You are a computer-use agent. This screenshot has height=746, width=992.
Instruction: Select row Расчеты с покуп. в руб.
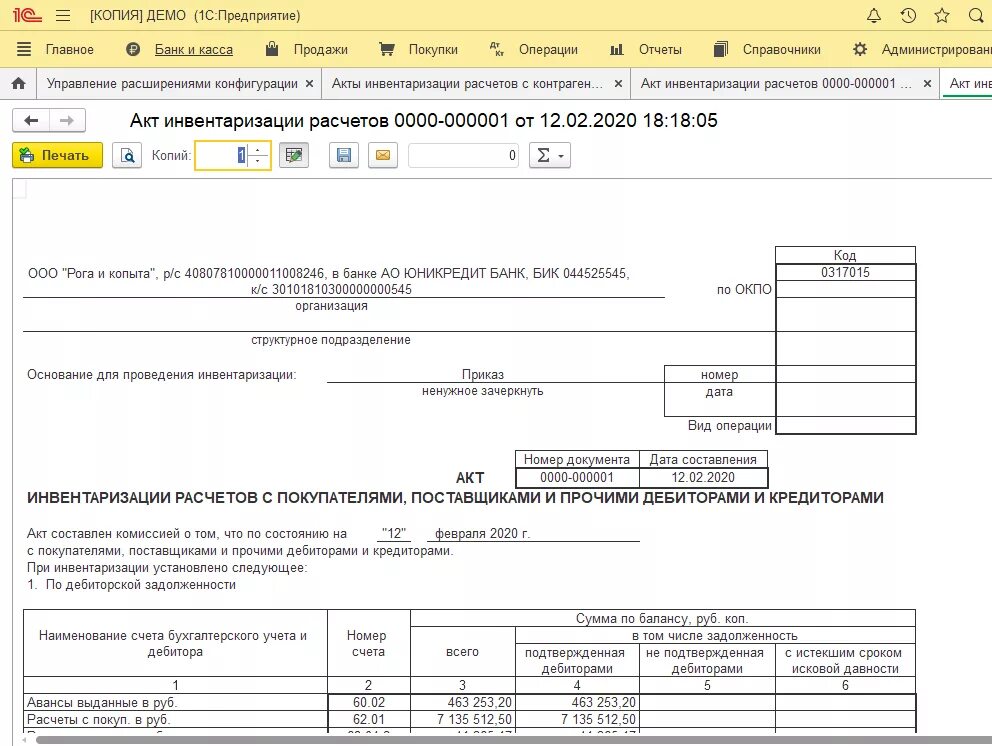[x=175, y=719]
